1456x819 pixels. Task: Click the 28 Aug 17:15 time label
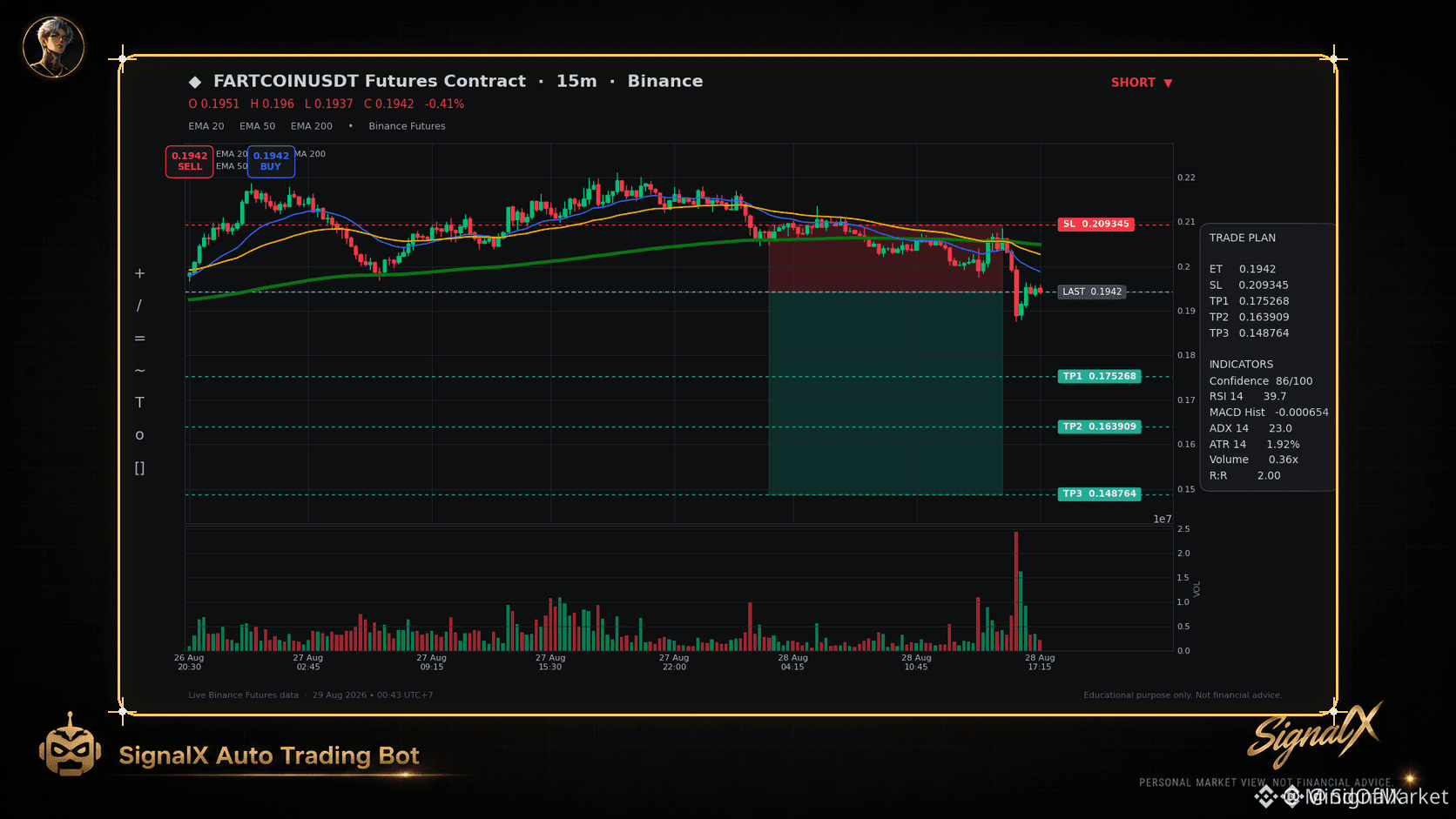point(1040,662)
